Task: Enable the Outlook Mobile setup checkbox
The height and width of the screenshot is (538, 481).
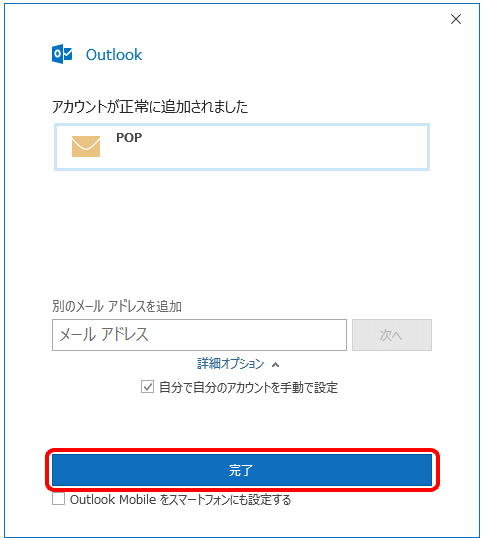Action: [x=58, y=499]
